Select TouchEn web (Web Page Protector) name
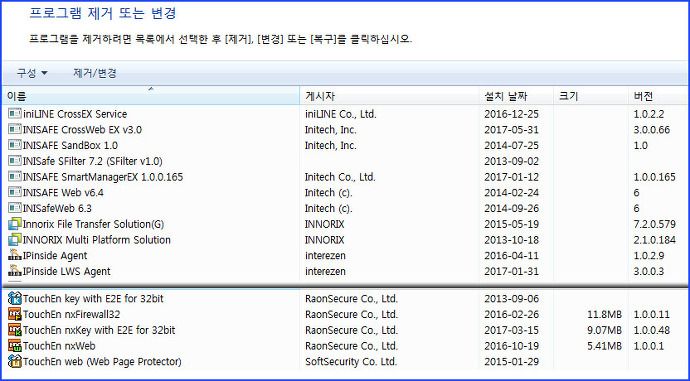This screenshot has height=381, width=690. coord(102,362)
